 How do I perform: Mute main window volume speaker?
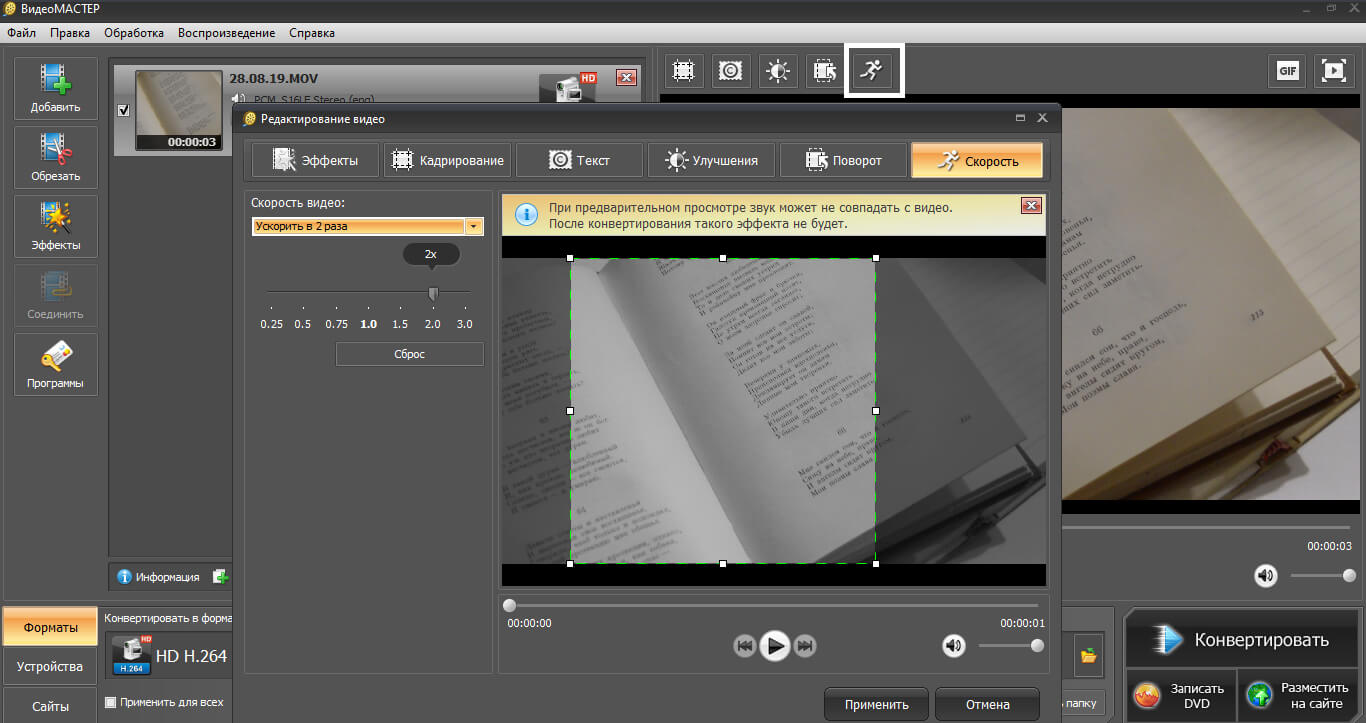coord(1267,575)
